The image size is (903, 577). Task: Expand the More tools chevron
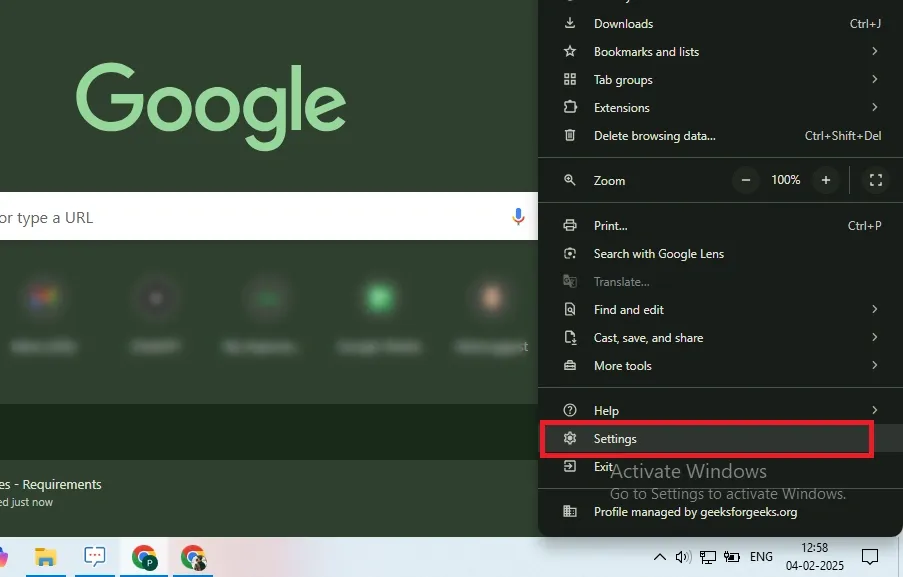click(x=874, y=365)
